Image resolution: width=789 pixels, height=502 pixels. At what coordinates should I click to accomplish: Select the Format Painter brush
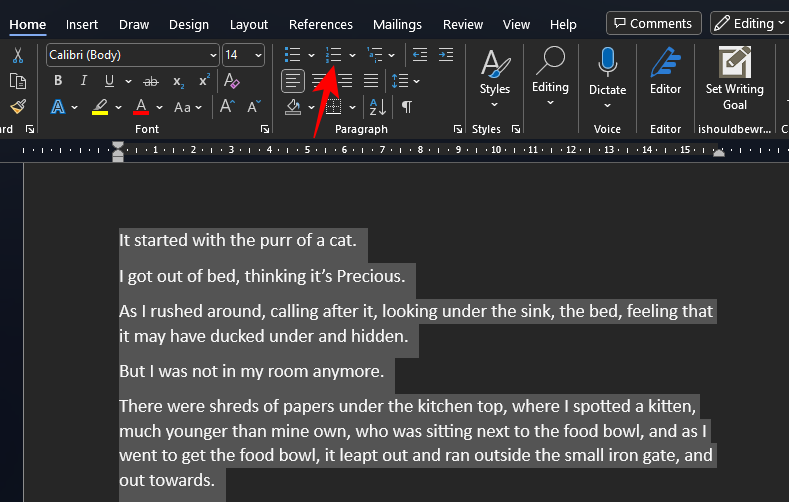pyautogui.click(x=18, y=107)
